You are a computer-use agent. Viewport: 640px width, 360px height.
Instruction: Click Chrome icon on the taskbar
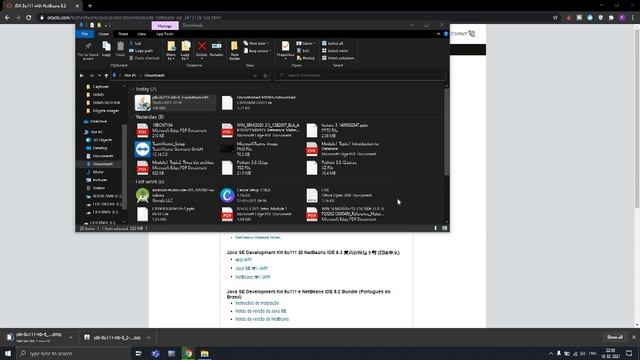point(188,353)
